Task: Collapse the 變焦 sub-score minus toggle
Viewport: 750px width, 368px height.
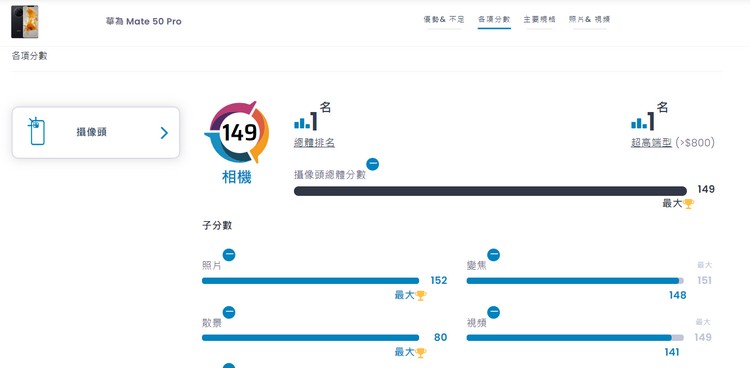Action: [493, 255]
